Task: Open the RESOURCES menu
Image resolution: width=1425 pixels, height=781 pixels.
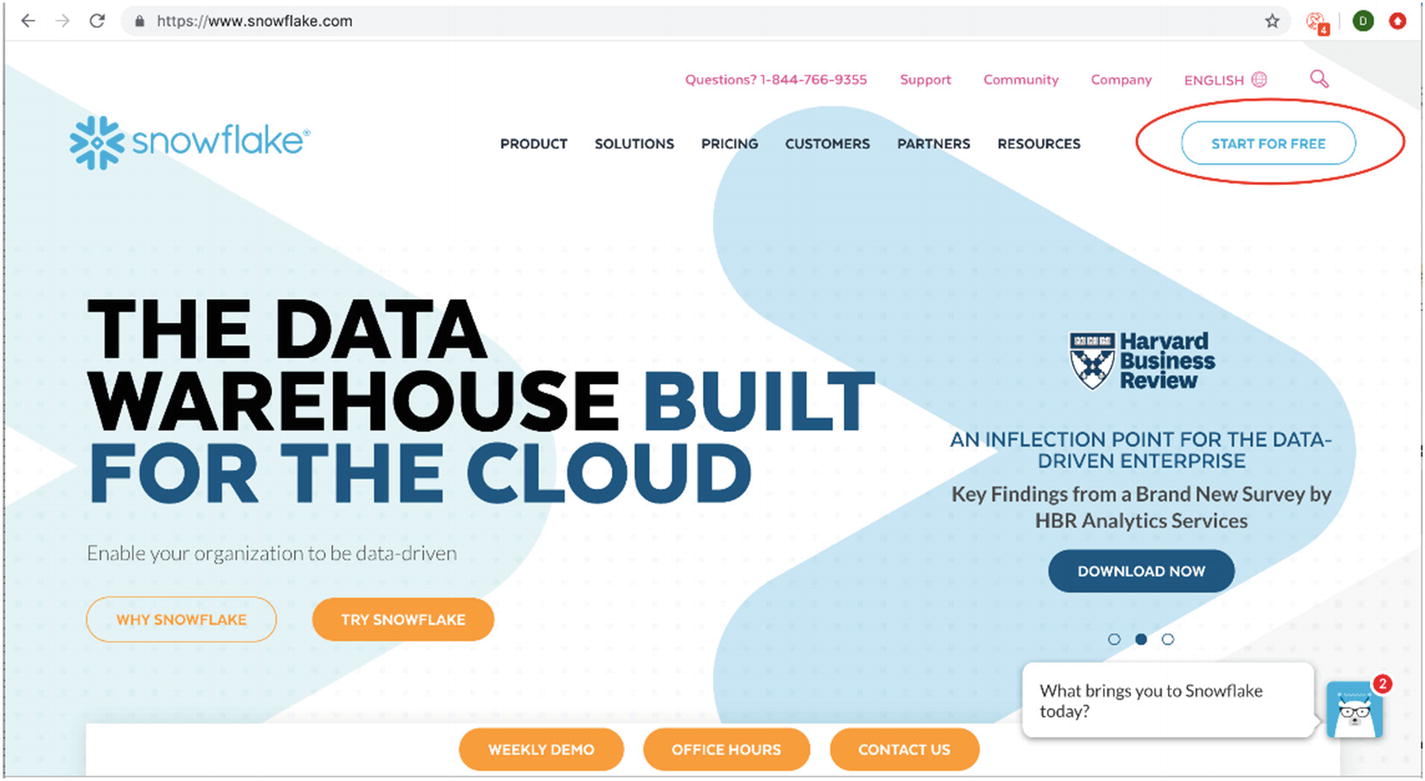Action: (1039, 144)
